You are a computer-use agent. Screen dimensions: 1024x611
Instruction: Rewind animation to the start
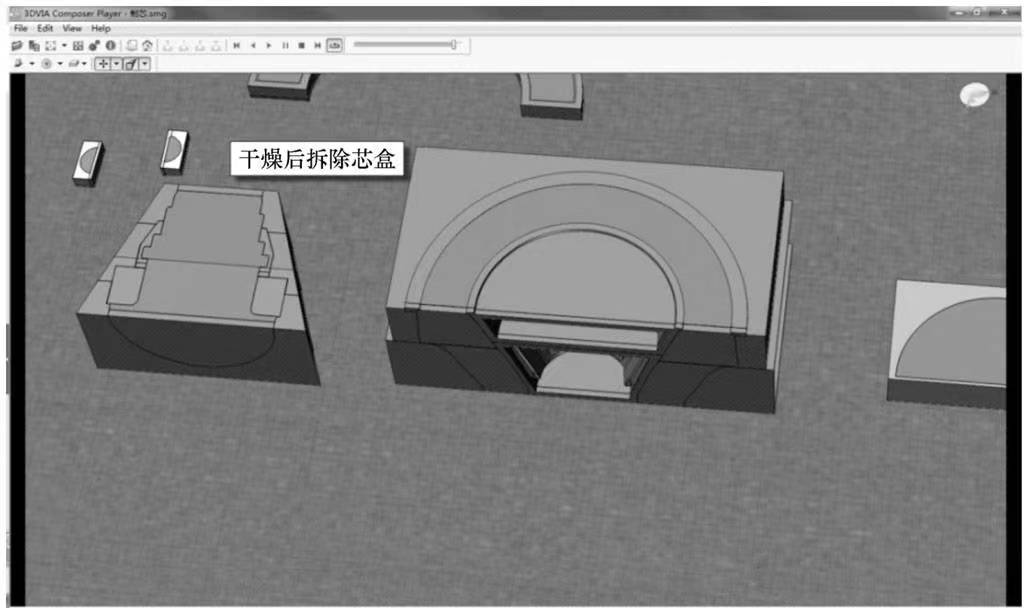click(x=237, y=45)
